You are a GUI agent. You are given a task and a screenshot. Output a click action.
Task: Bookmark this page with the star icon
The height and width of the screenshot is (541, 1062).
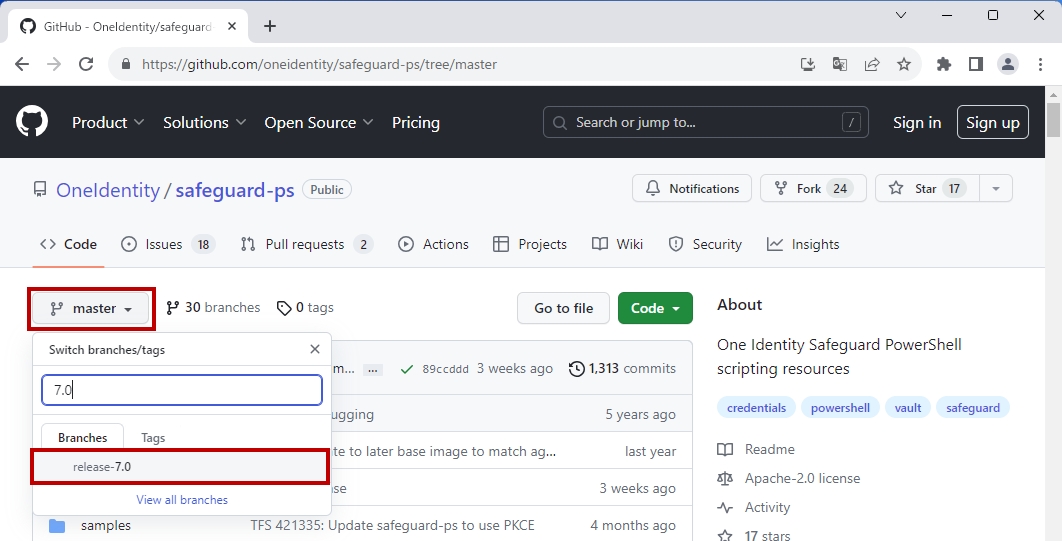point(904,64)
